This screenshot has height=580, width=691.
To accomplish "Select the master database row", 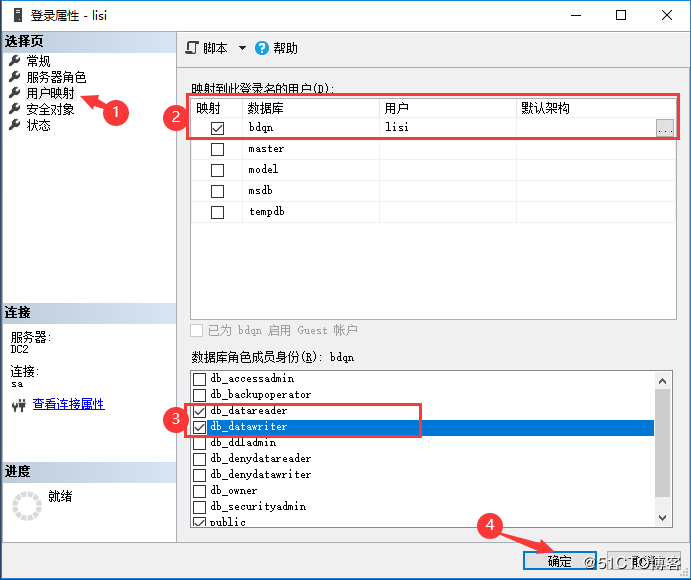I will [x=434, y=149].
